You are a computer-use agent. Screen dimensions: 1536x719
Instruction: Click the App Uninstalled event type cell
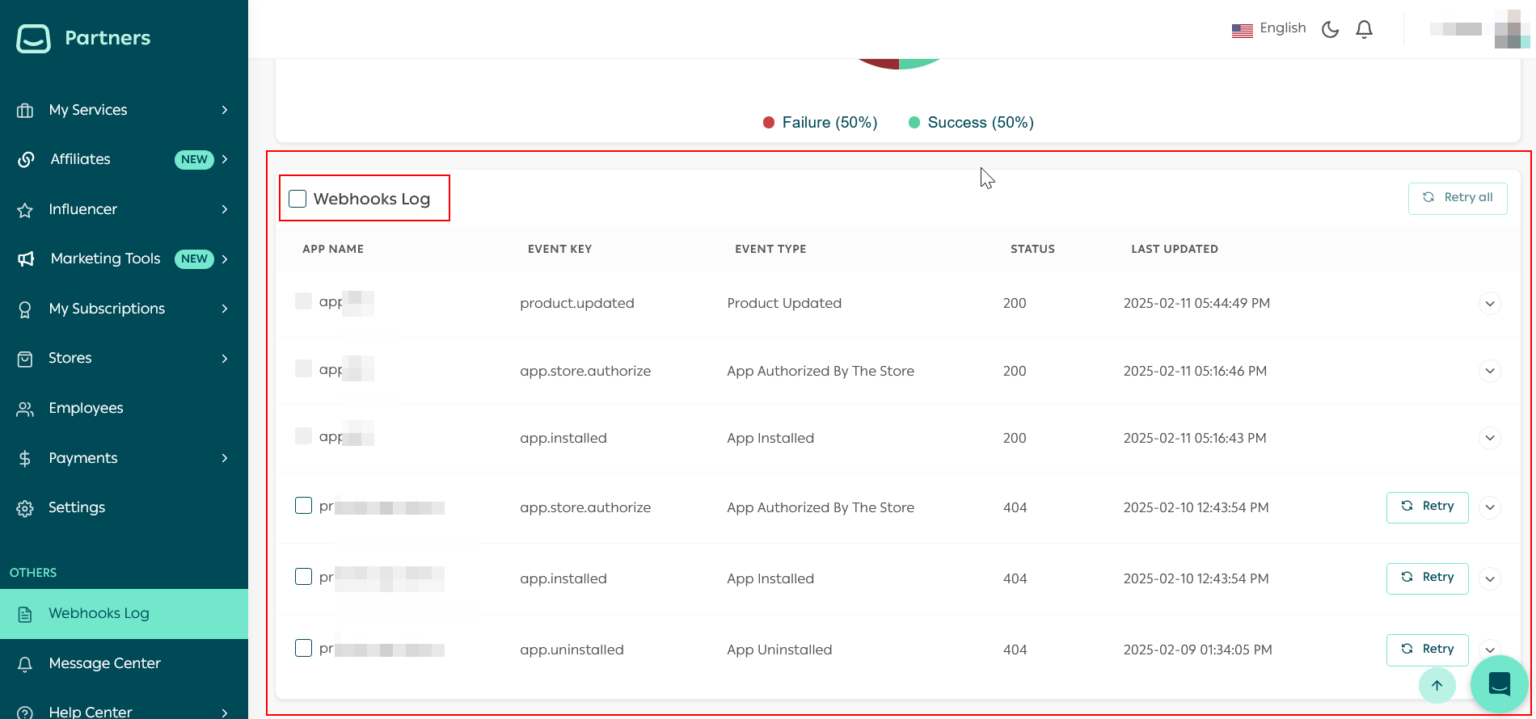click(779, 650)
